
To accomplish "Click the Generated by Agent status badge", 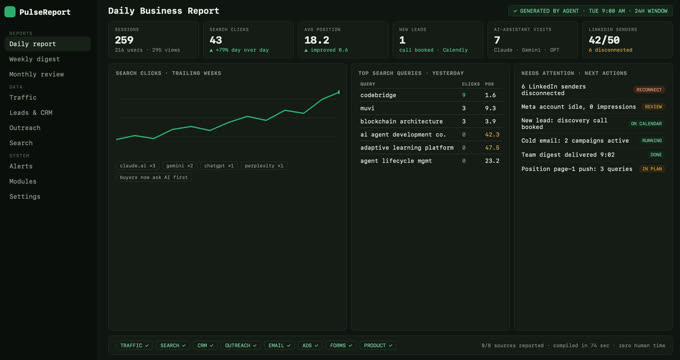I will click(590, 11).
